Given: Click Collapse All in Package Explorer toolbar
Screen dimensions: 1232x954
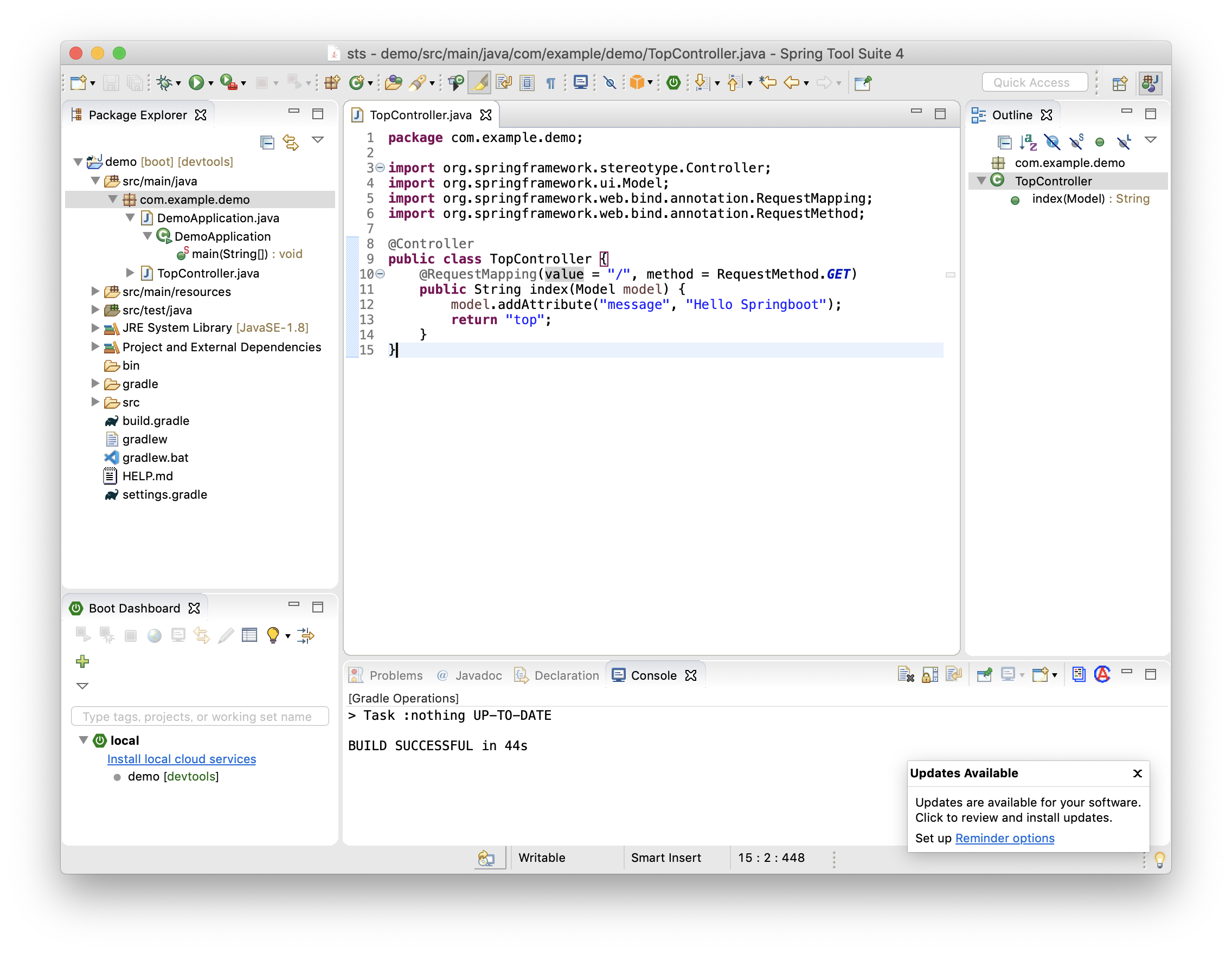Looking at the screenshot, I should point(267,141).
